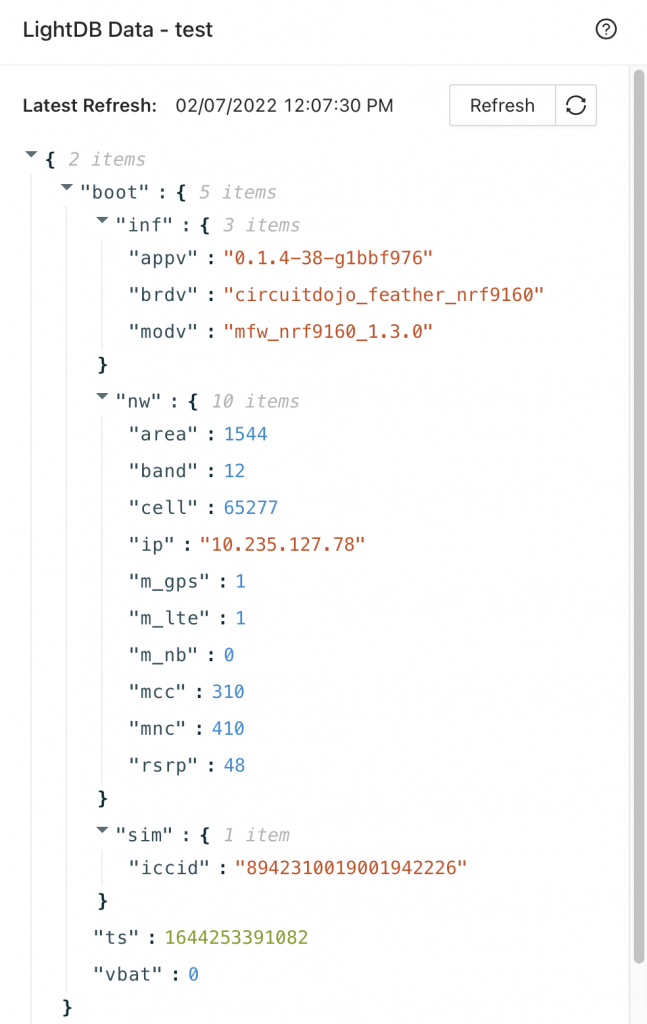
Task: Select the iccid number value
Action: [351, 867]
